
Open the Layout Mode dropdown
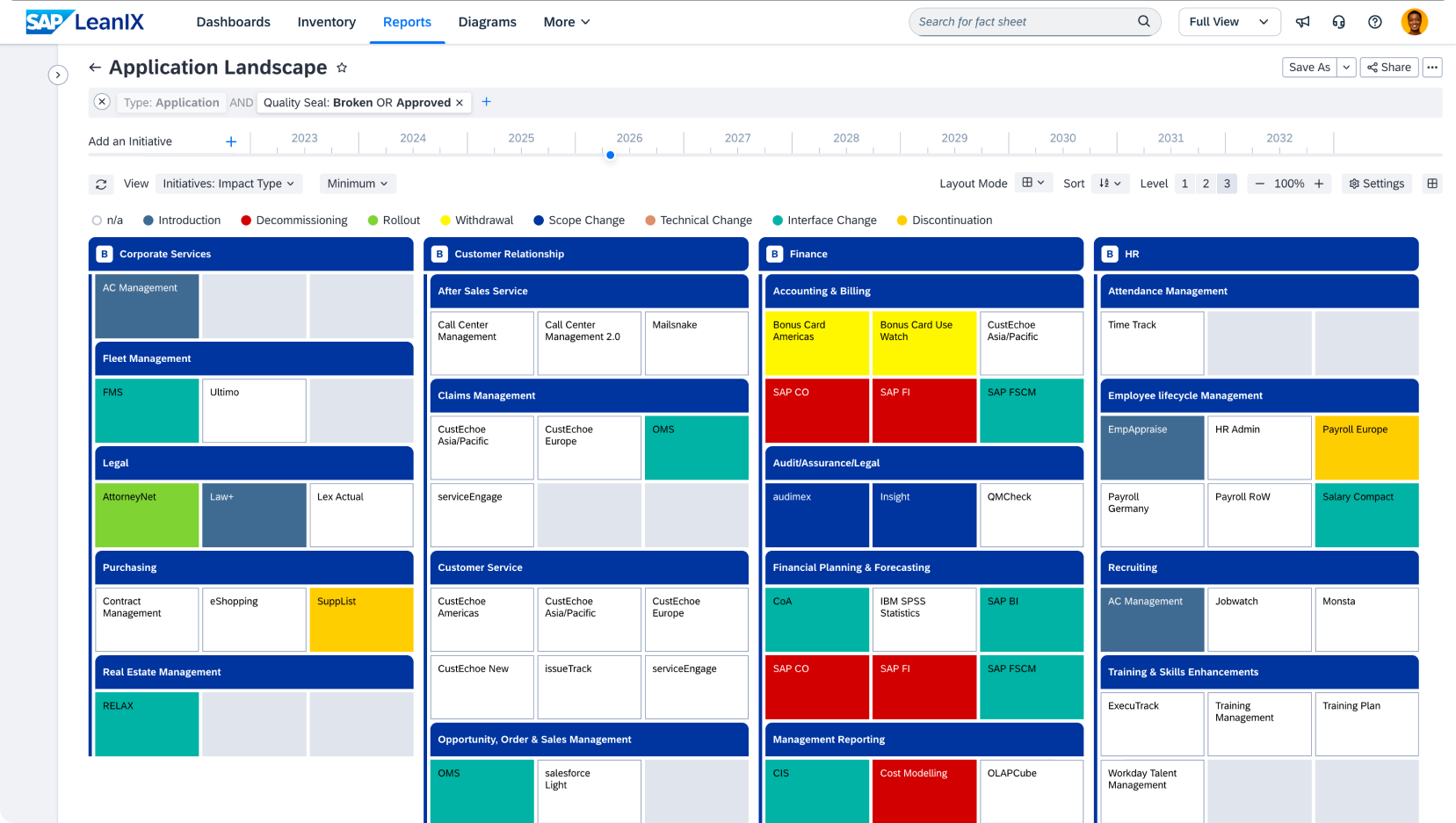(1033, 183)
